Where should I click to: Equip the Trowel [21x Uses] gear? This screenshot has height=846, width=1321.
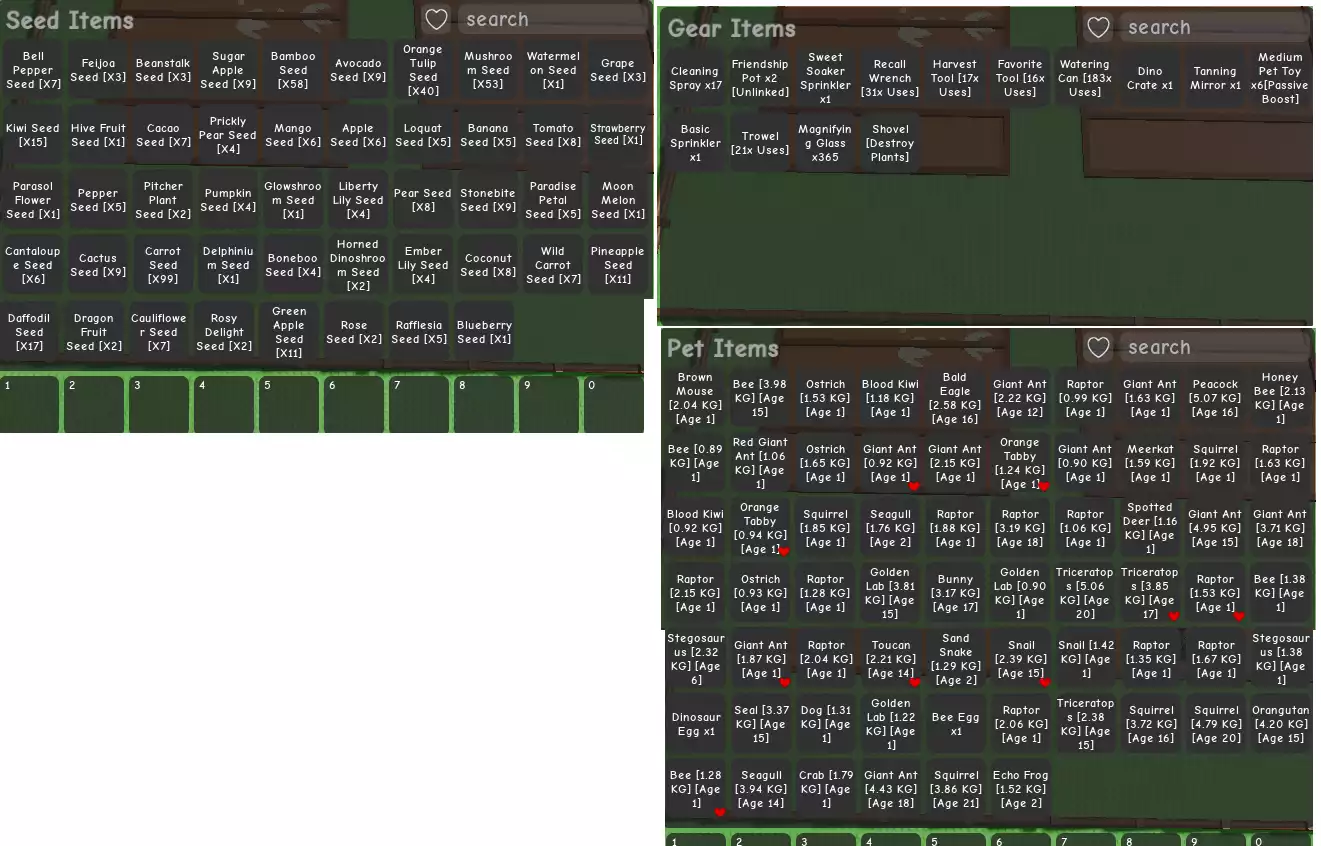tap(760, 143)
